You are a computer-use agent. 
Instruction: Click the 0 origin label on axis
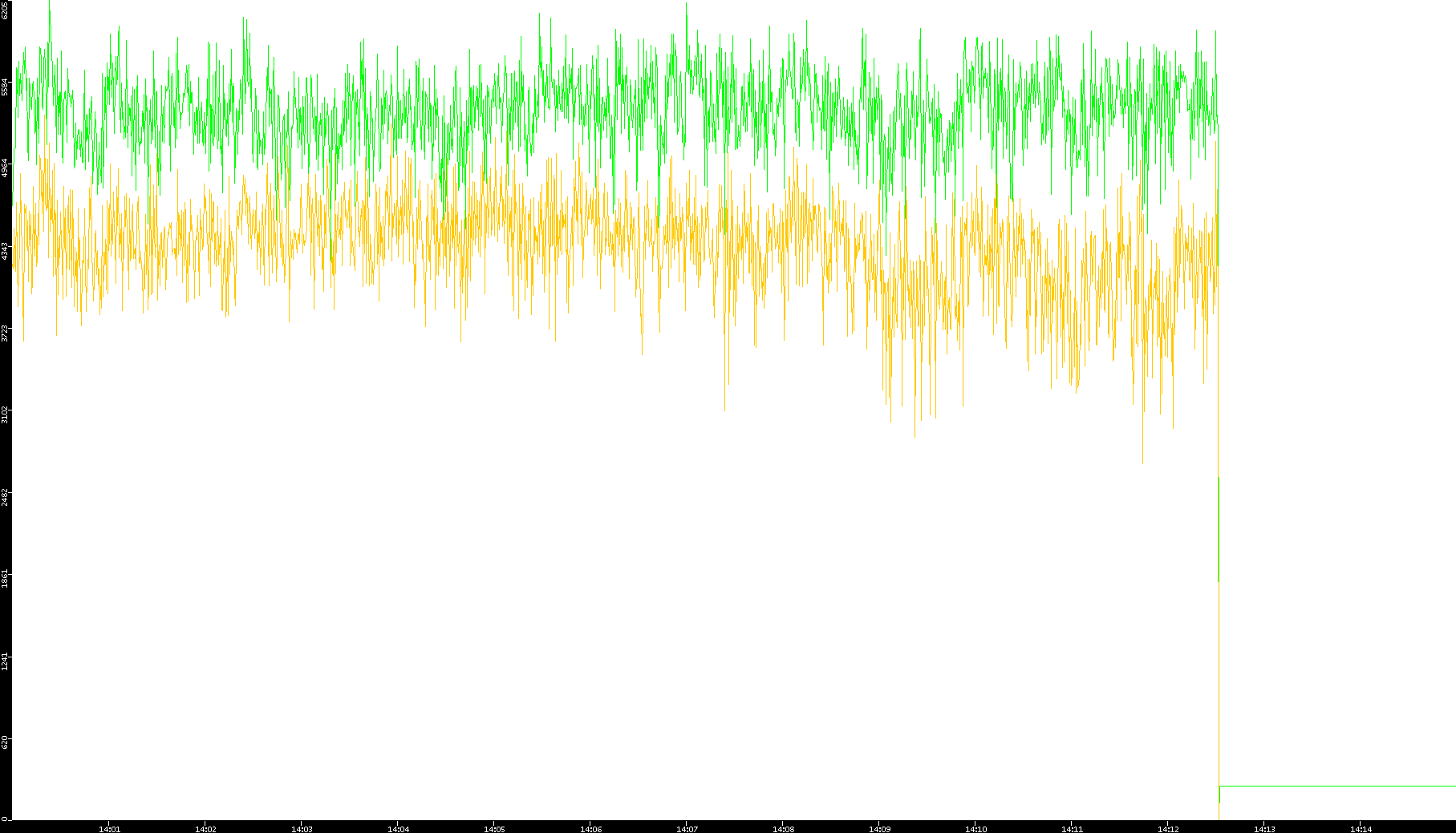4,819
